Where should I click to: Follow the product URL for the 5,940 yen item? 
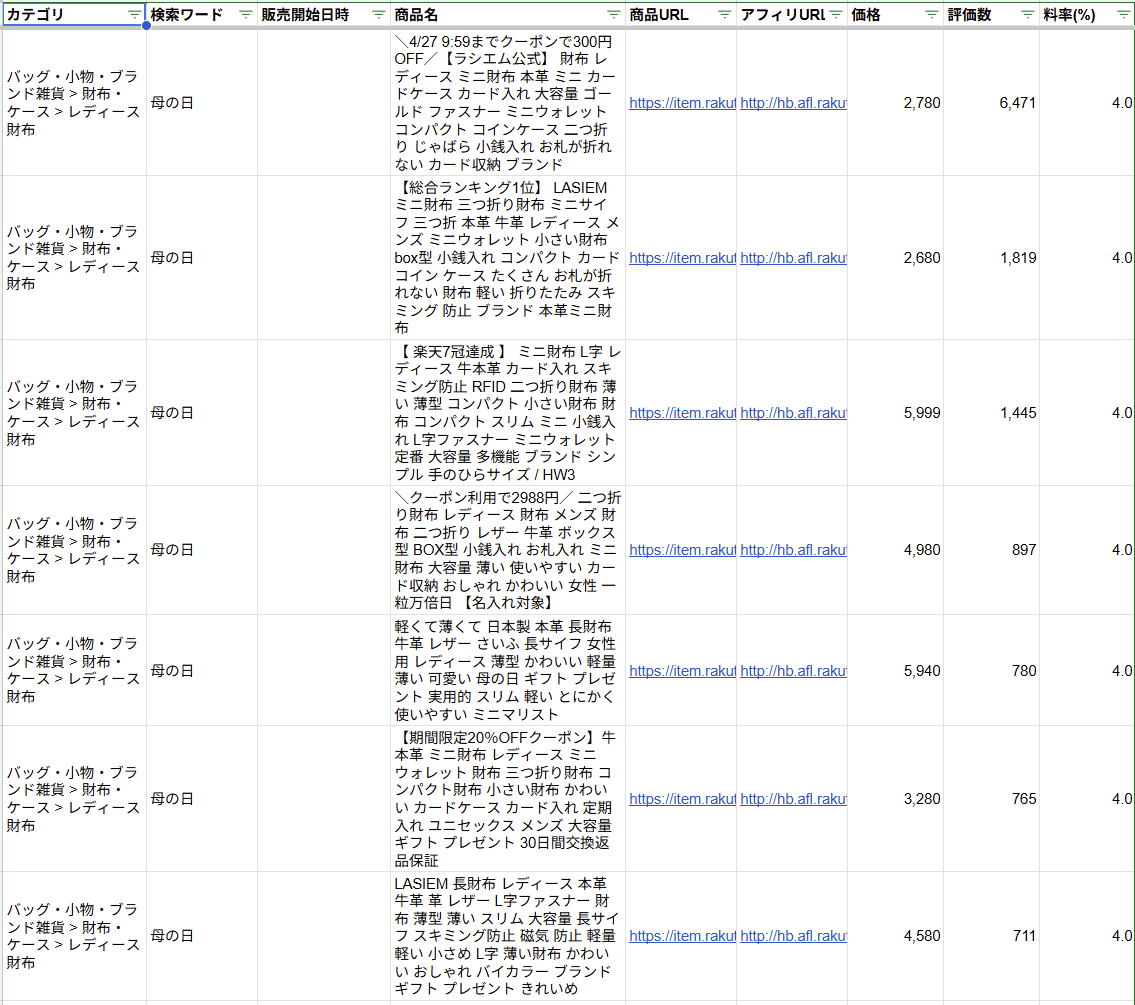(682, 671)
